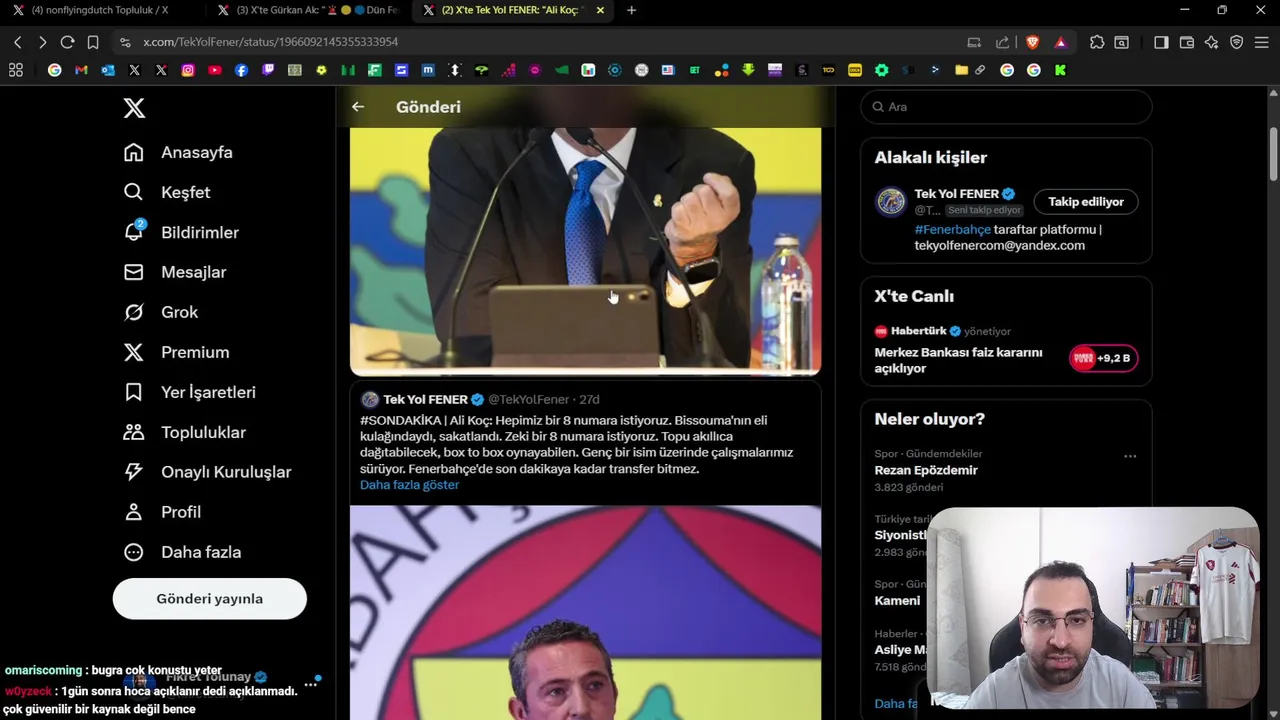Open Anasayfa home page

click(x=178, y=152)
